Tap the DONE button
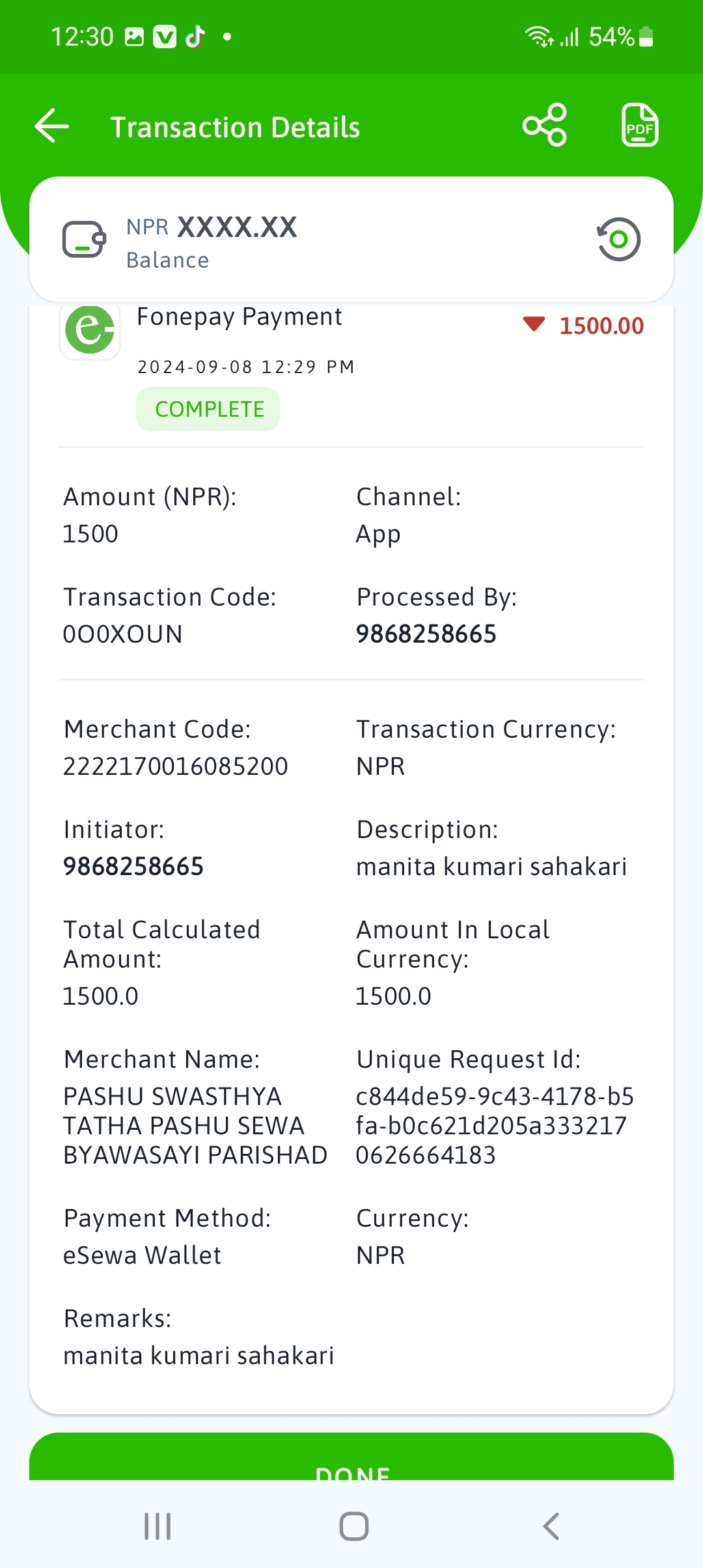The width and height of the screenshot is (703, 1568). 351,1457
